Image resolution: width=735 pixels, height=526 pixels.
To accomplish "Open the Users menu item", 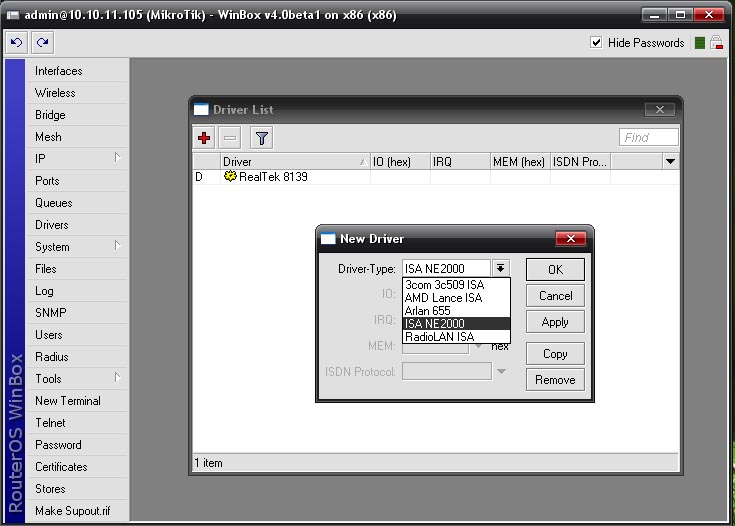I will [77, 335].
